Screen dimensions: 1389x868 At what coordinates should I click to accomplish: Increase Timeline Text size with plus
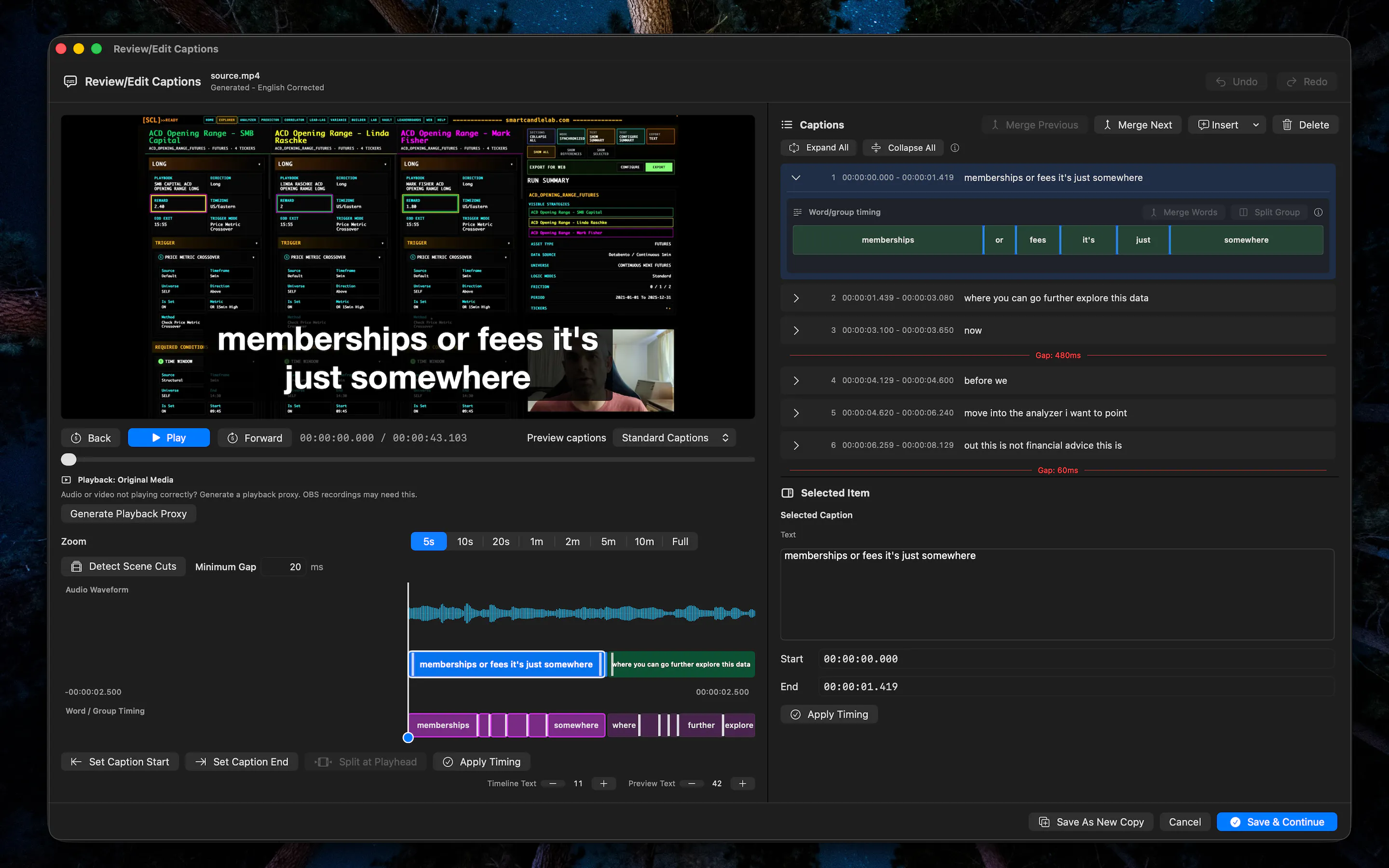click(x=603, y=783)
